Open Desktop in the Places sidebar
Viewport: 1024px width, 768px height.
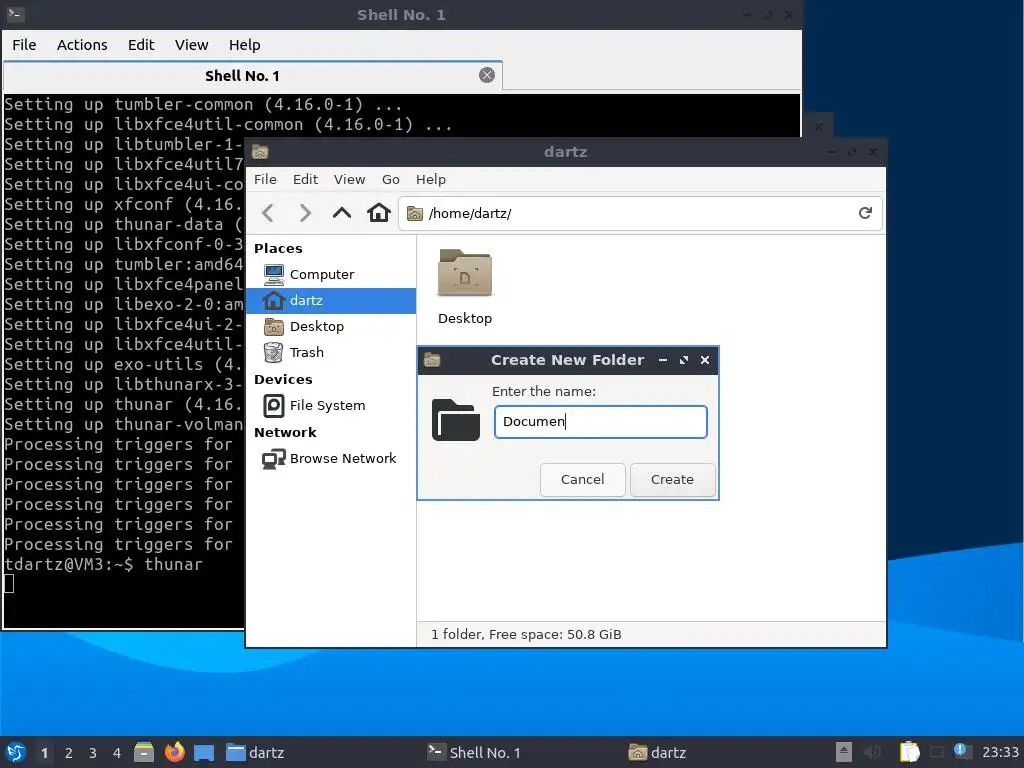tap(331, 327)
